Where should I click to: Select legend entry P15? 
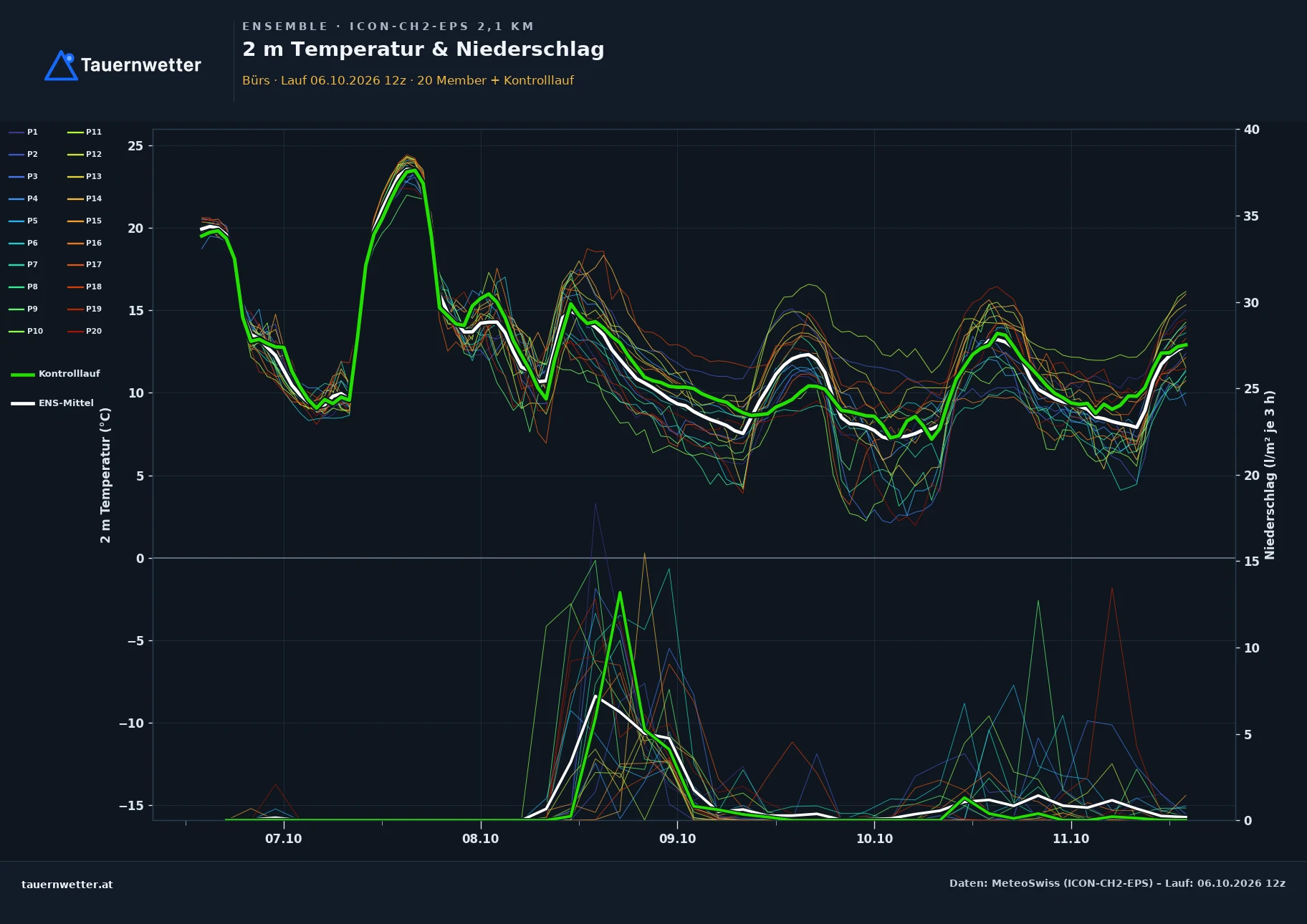tap(85, 221)
